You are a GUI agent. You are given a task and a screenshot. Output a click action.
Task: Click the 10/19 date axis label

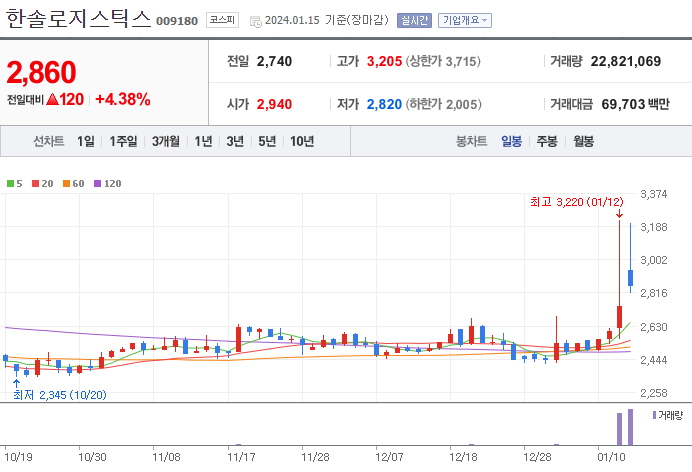pyautogui.click(x=19, y=457)
